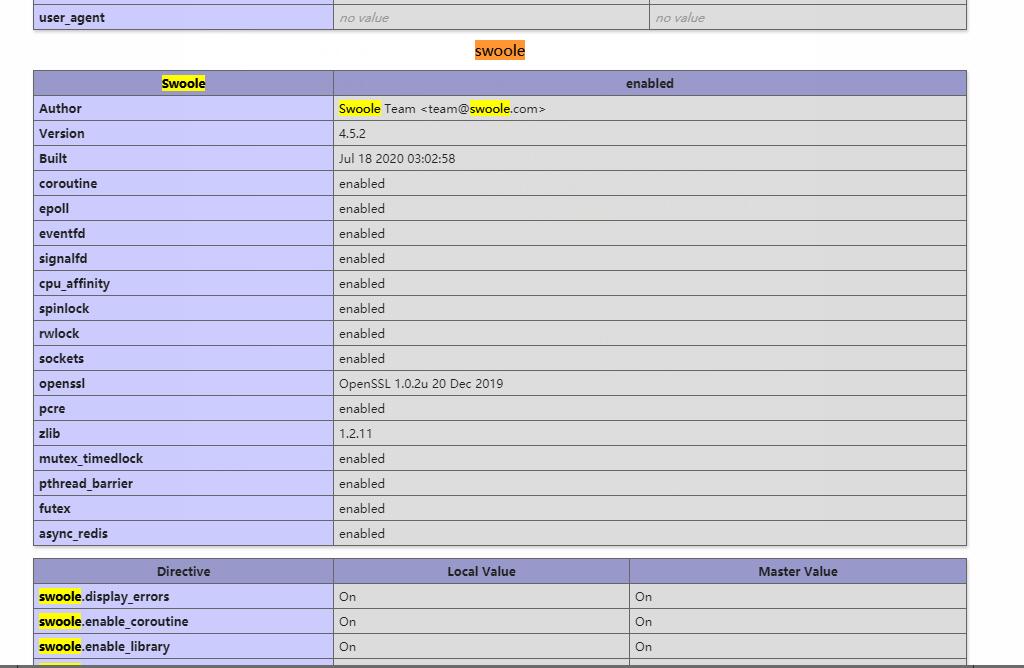Select the coroutine row label

tap(68, 183)
